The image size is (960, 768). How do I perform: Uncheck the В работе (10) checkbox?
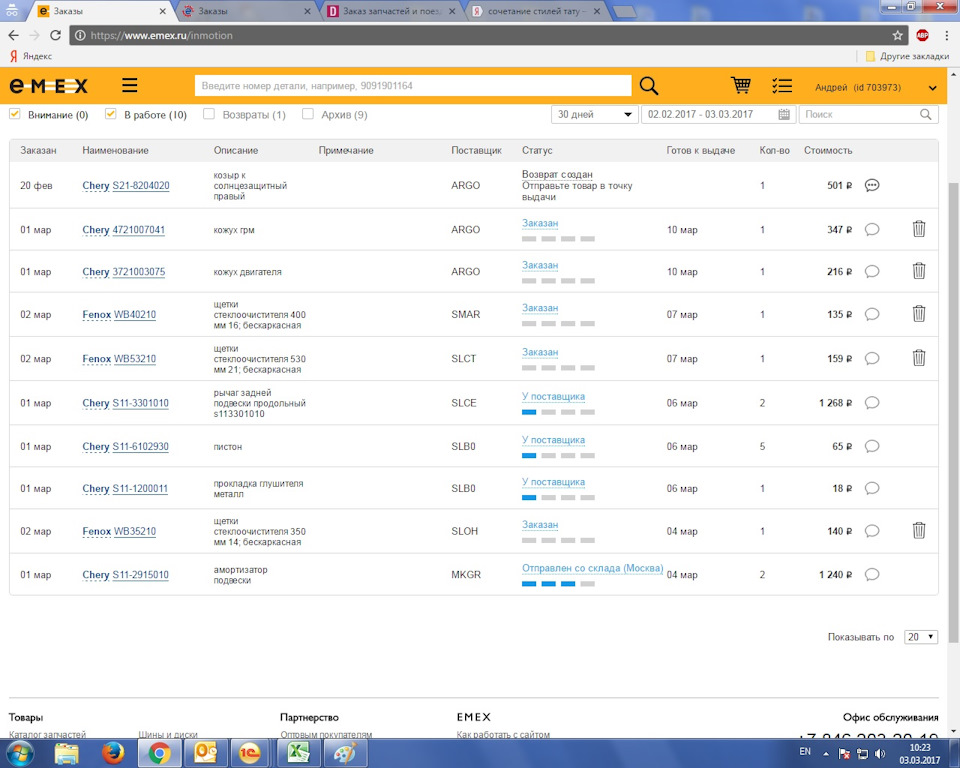coord(110,114)
